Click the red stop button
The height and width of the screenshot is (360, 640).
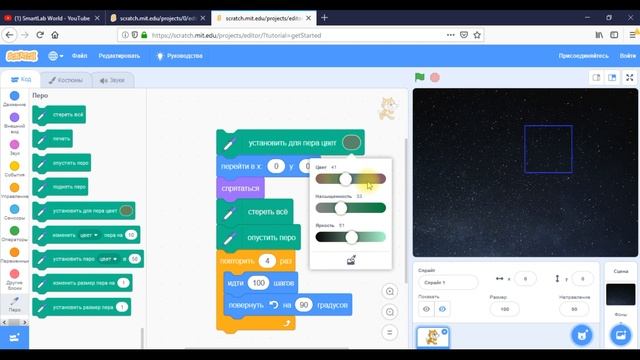435,77
